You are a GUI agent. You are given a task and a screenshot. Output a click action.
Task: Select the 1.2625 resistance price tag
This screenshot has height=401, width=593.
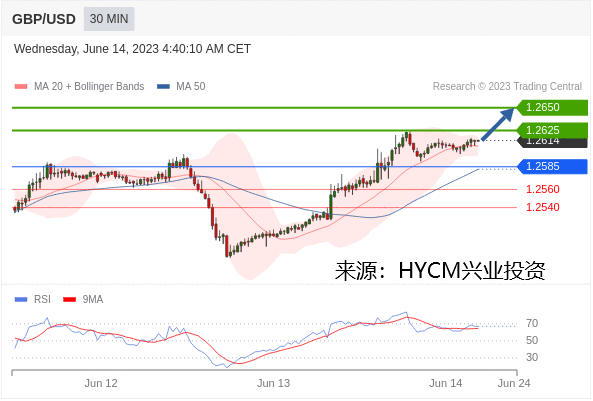coord(552,130)
